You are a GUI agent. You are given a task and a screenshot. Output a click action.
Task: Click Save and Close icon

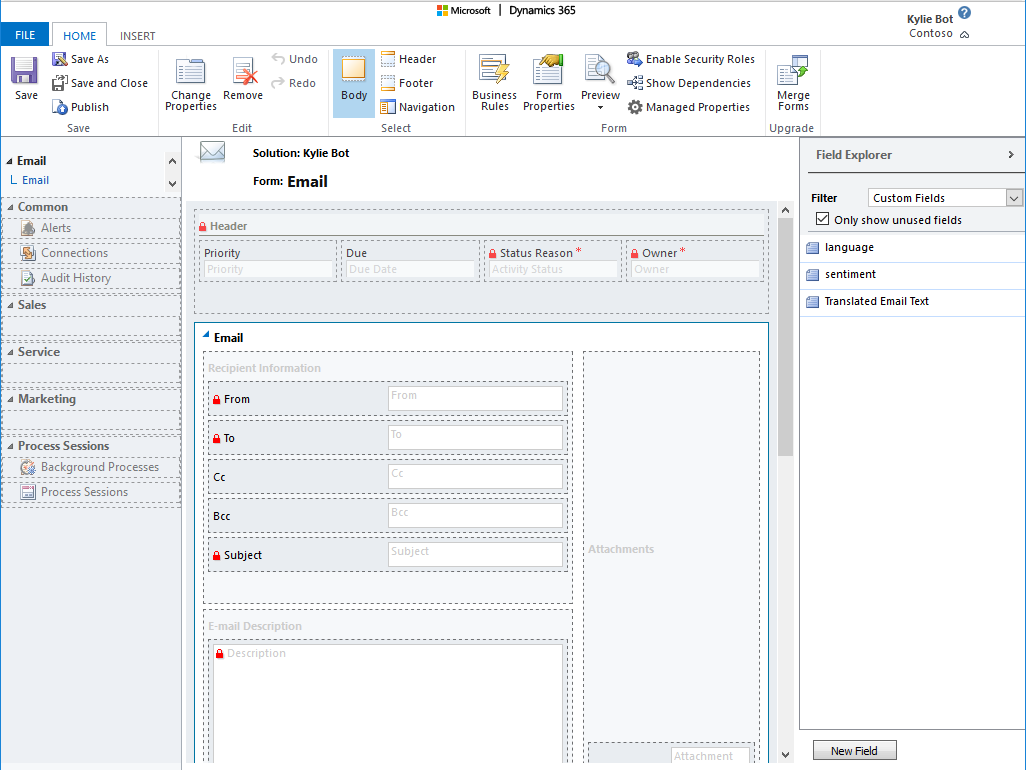click(60, 83)
